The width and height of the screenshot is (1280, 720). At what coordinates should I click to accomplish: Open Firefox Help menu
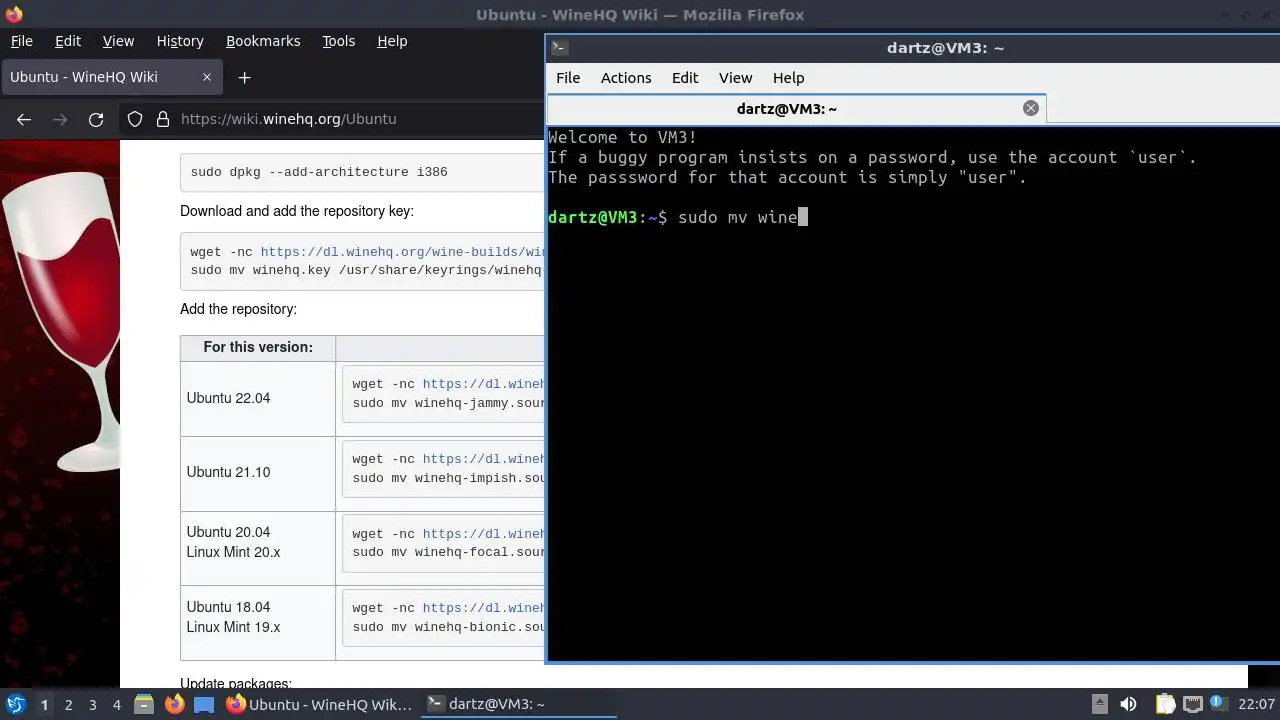392,41
